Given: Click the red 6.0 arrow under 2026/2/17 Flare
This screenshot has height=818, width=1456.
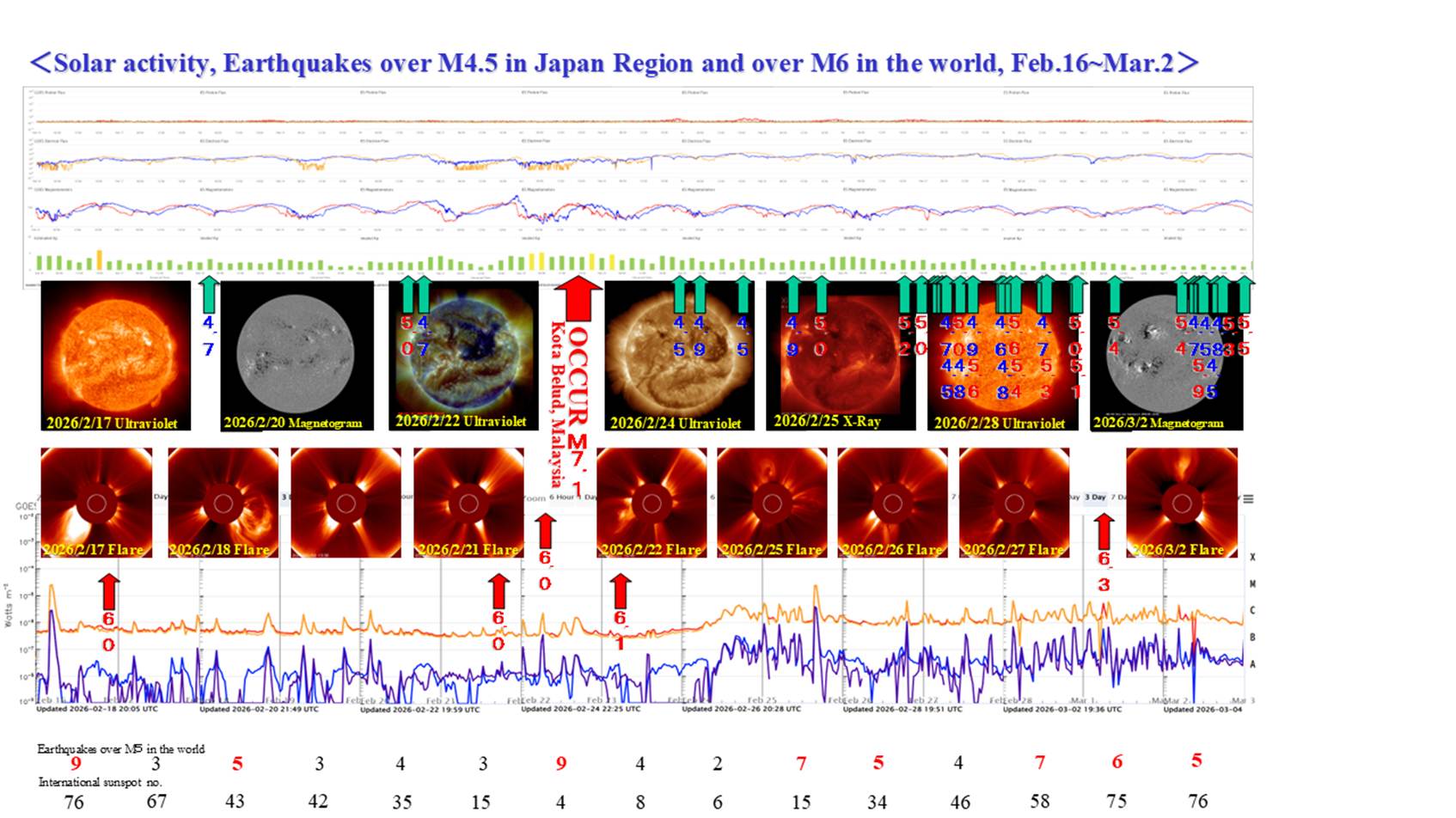Looking at the screenshot, I should point(108,591).
